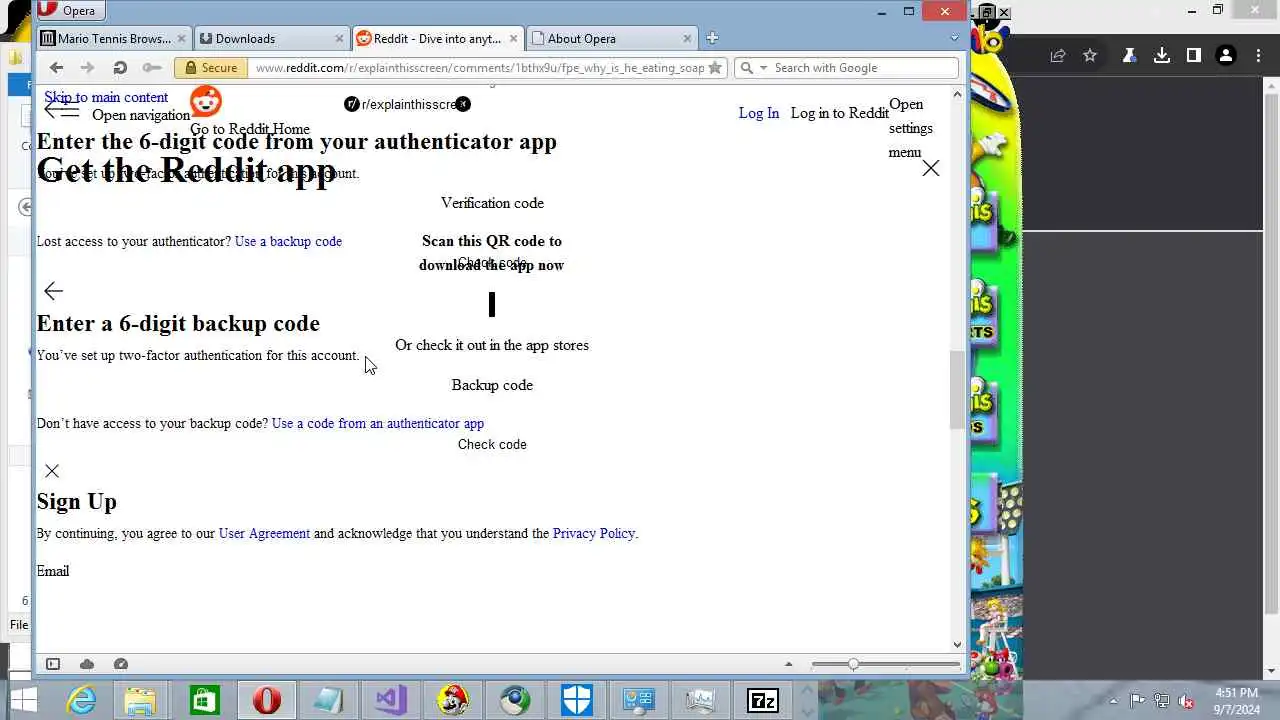Open a new tab with plus icon
Viewport: 1280px width, 720px height.
coord(712,38)
